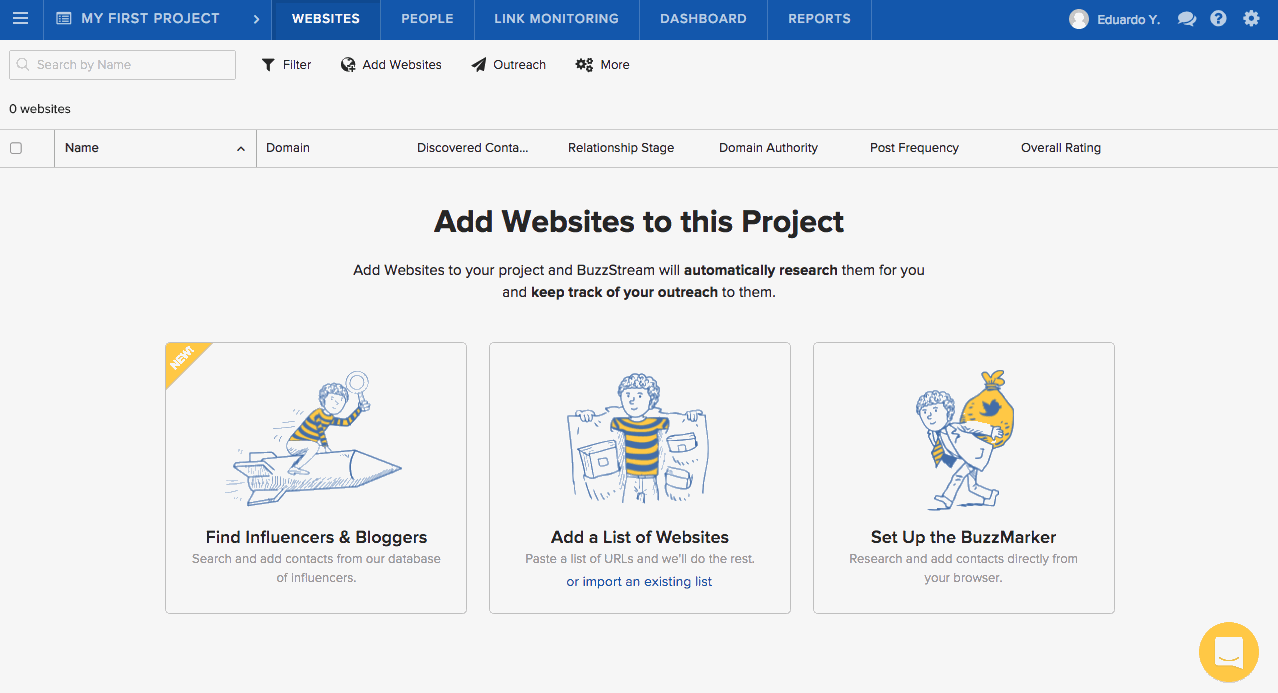This screenshot has width=1278, height=693.
Task: Click the project list icon beside My First Project
Action: (x=64, y=19)
